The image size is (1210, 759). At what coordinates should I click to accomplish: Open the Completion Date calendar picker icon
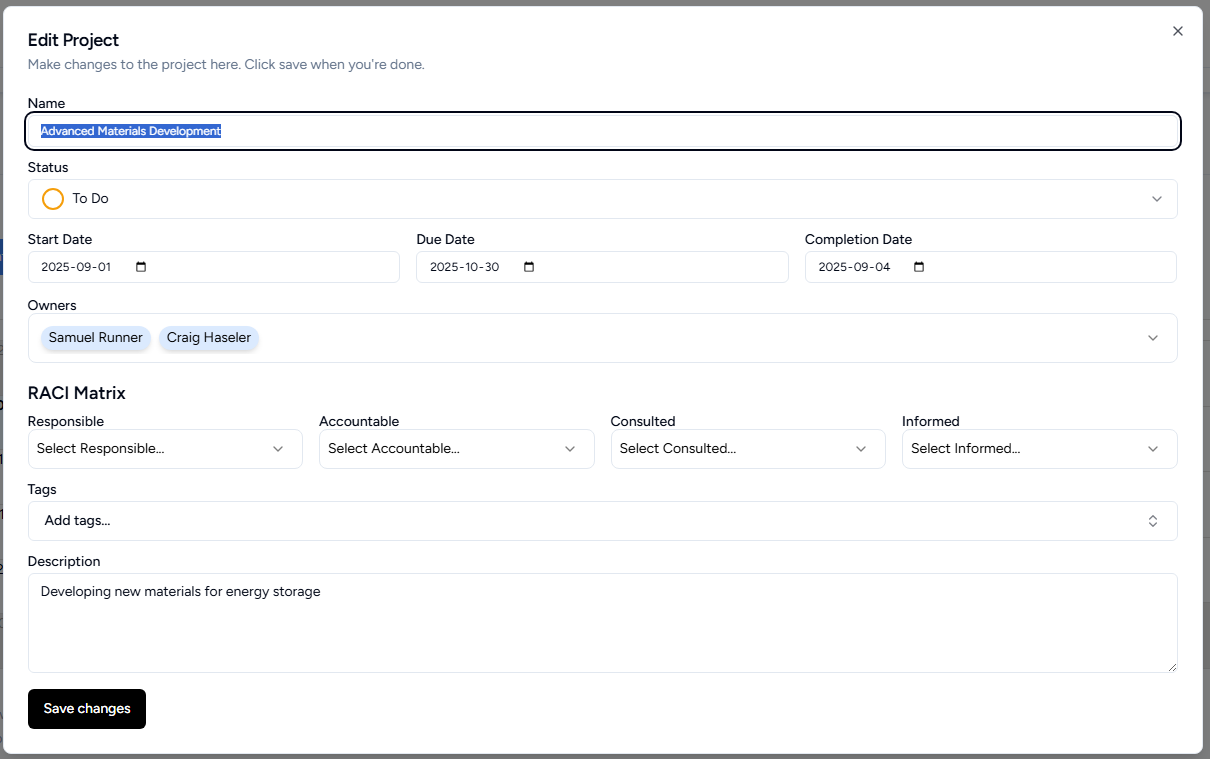[x=919, y=267]
